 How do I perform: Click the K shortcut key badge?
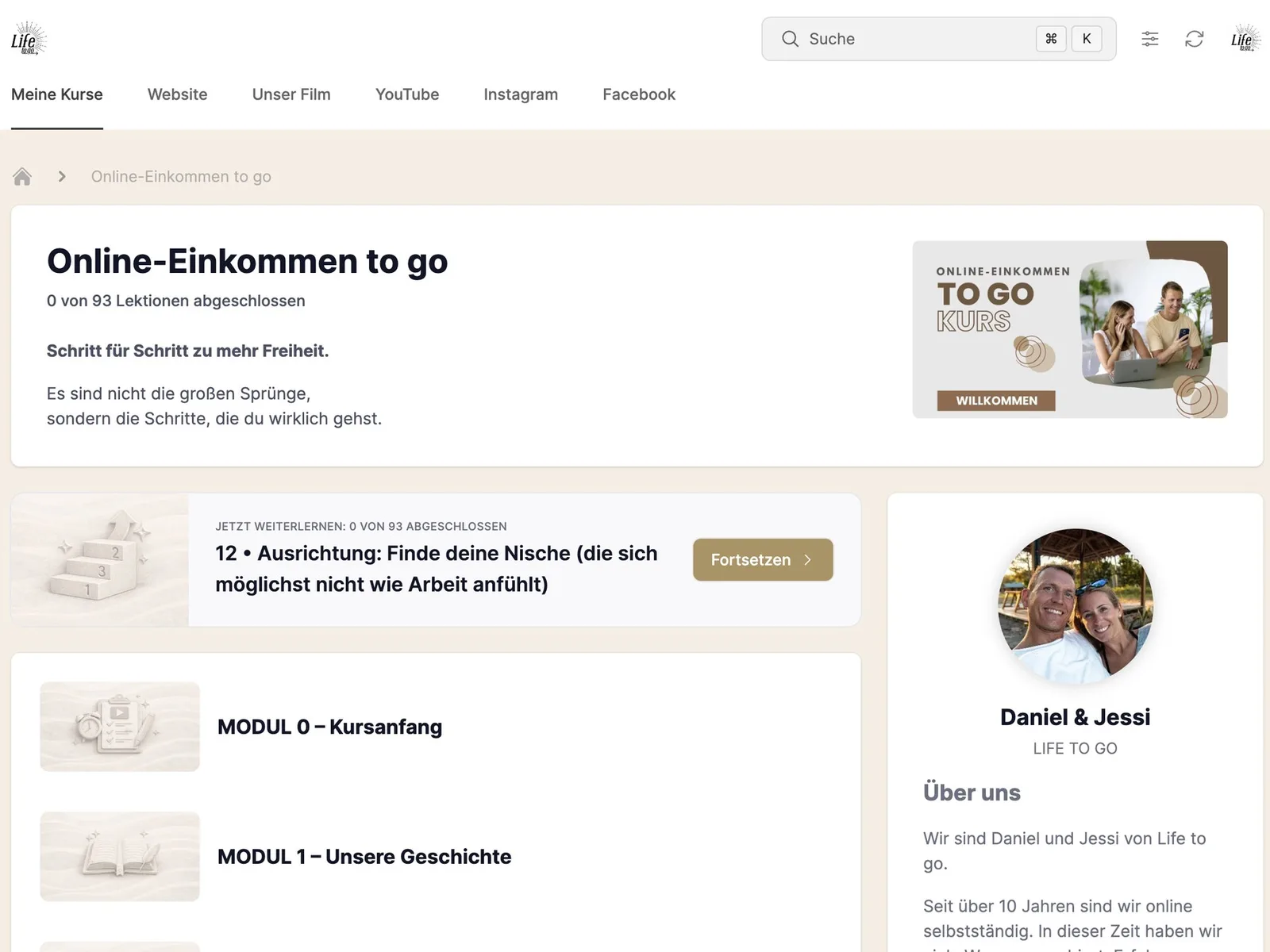pos(1087,39)
